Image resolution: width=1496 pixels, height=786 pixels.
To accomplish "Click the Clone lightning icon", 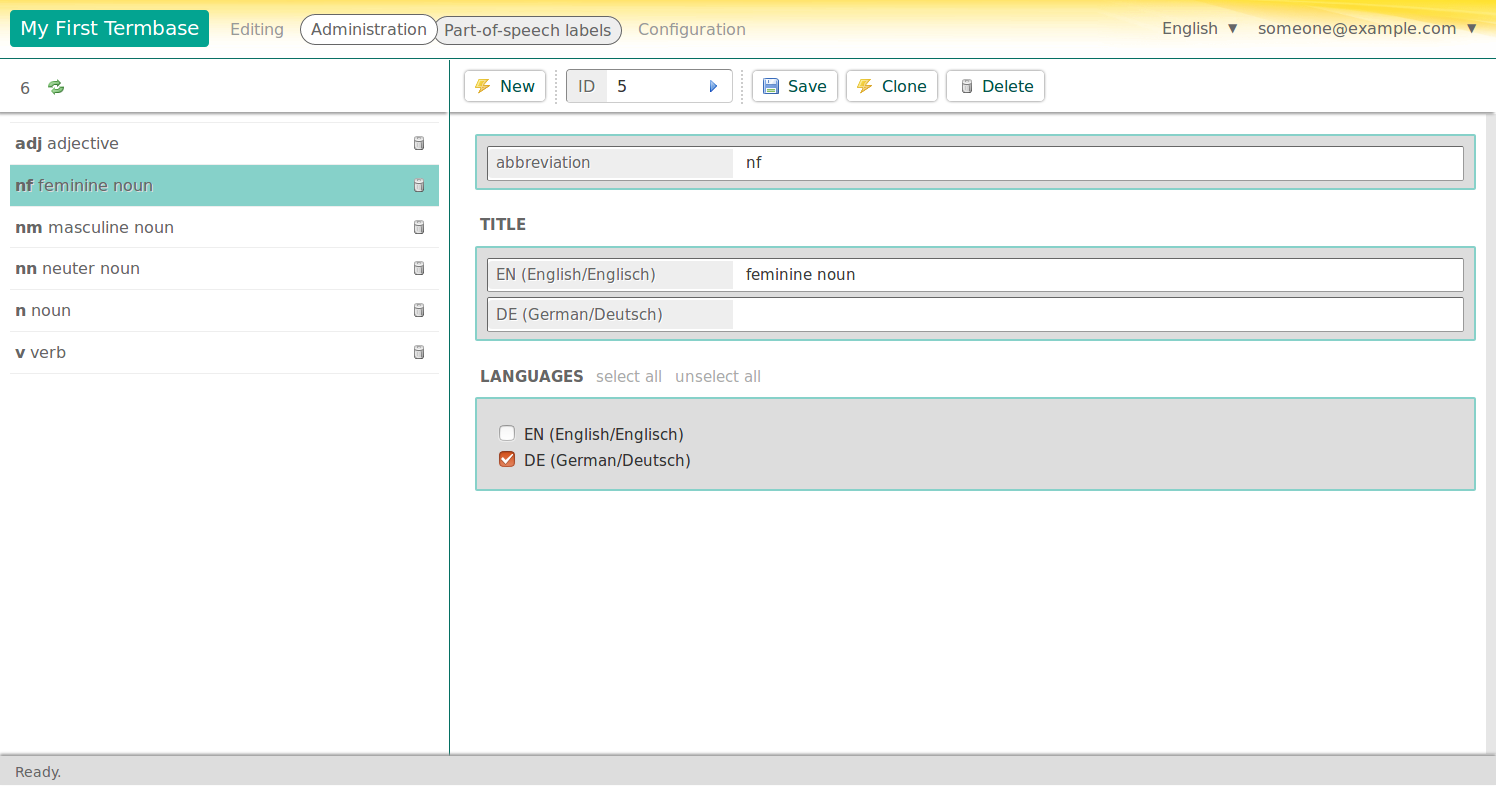I will [866, 86].
